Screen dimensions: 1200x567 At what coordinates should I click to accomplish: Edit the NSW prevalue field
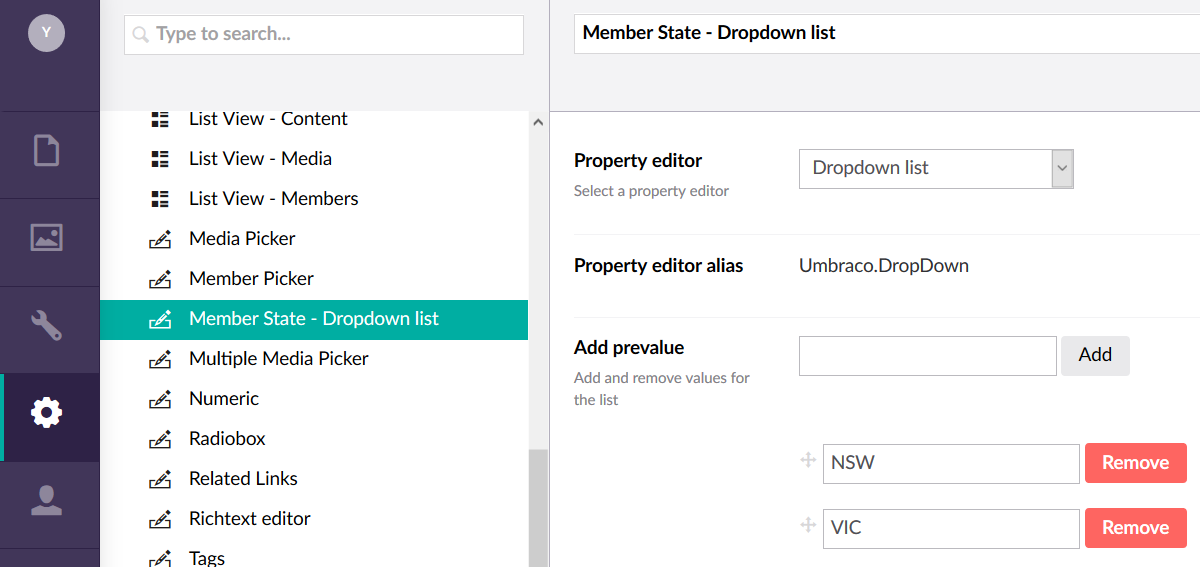pyautogui.click(x=951, y=463)
